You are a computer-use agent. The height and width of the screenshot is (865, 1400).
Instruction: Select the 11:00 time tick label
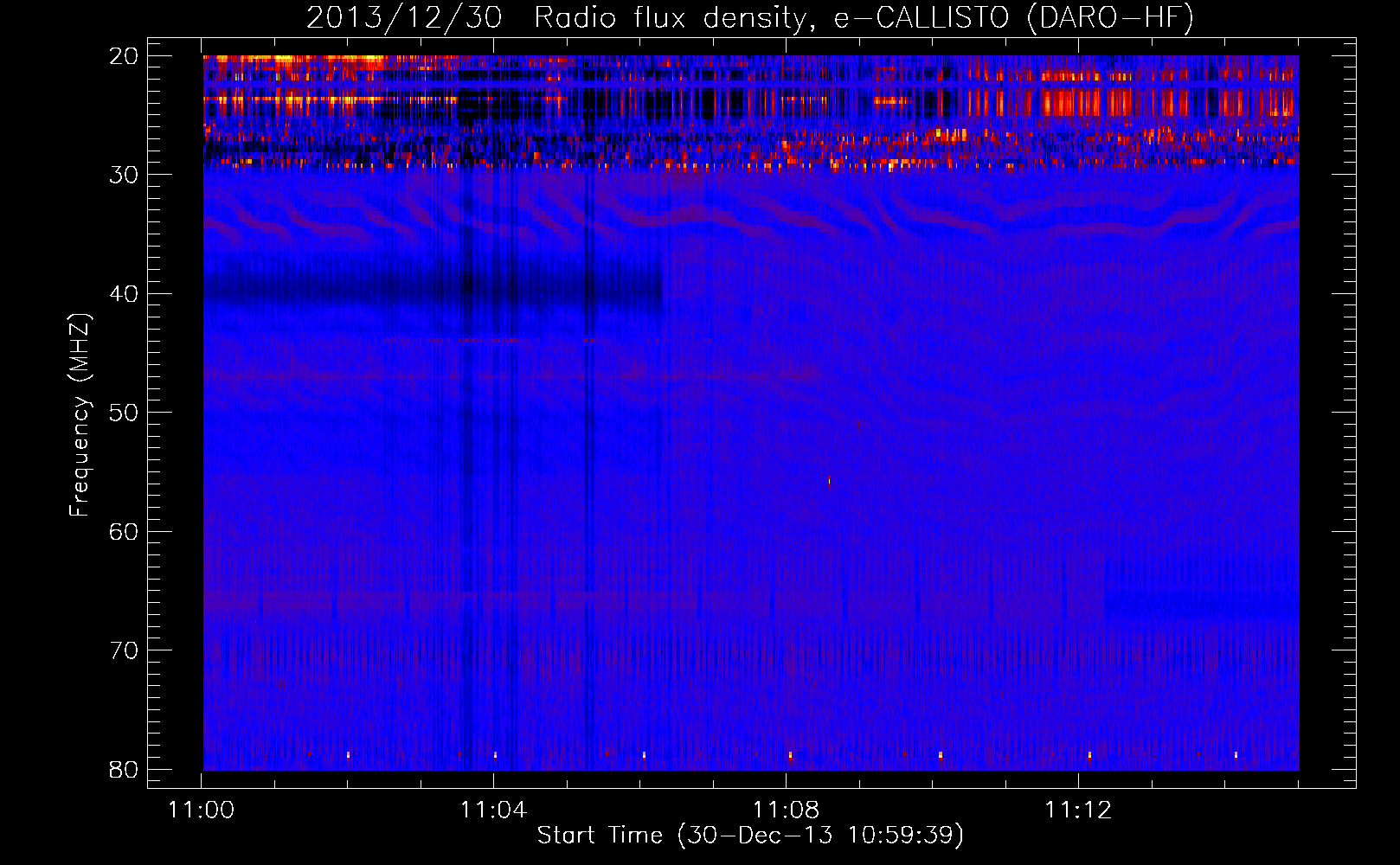click(202, 811)
